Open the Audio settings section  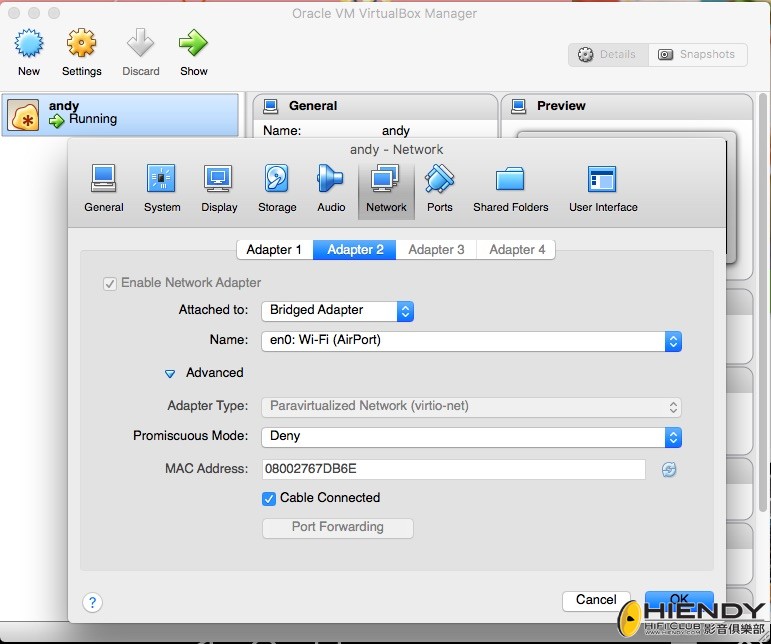click(331, 188)
